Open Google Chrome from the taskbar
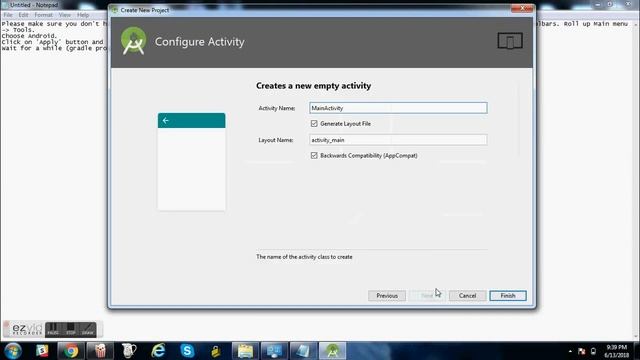The height and width of the screenshot is (360, 640). click(71, 351)
